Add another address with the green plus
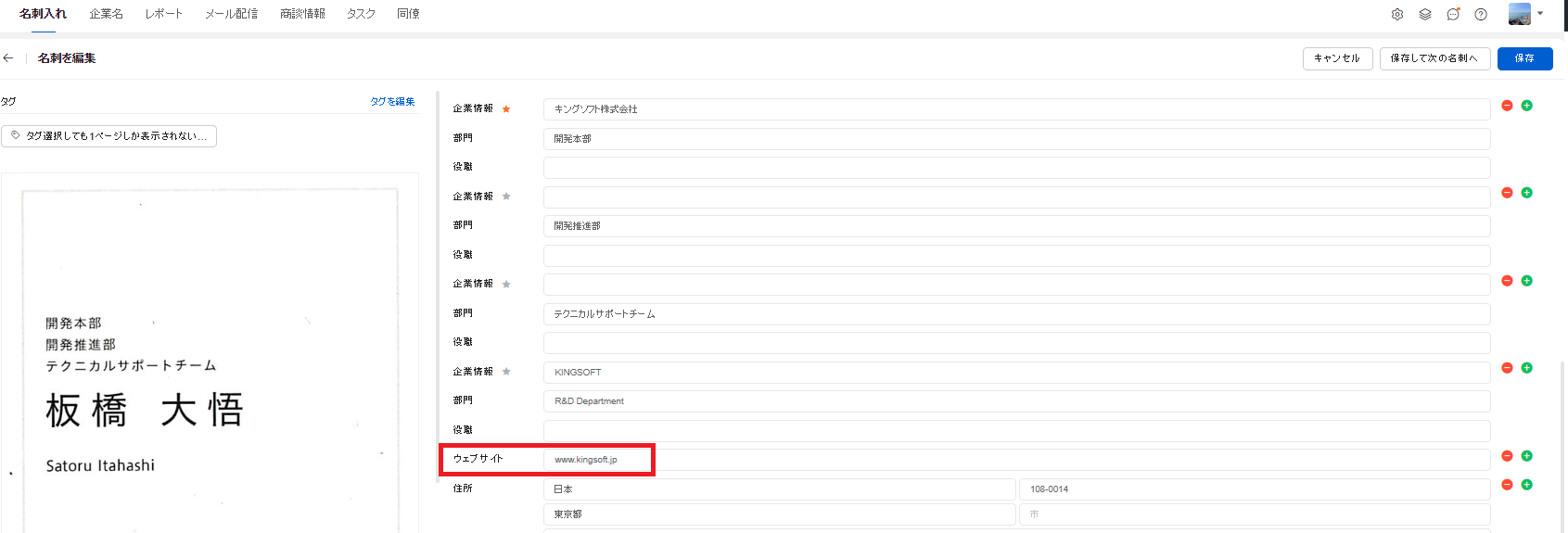 1526,485
